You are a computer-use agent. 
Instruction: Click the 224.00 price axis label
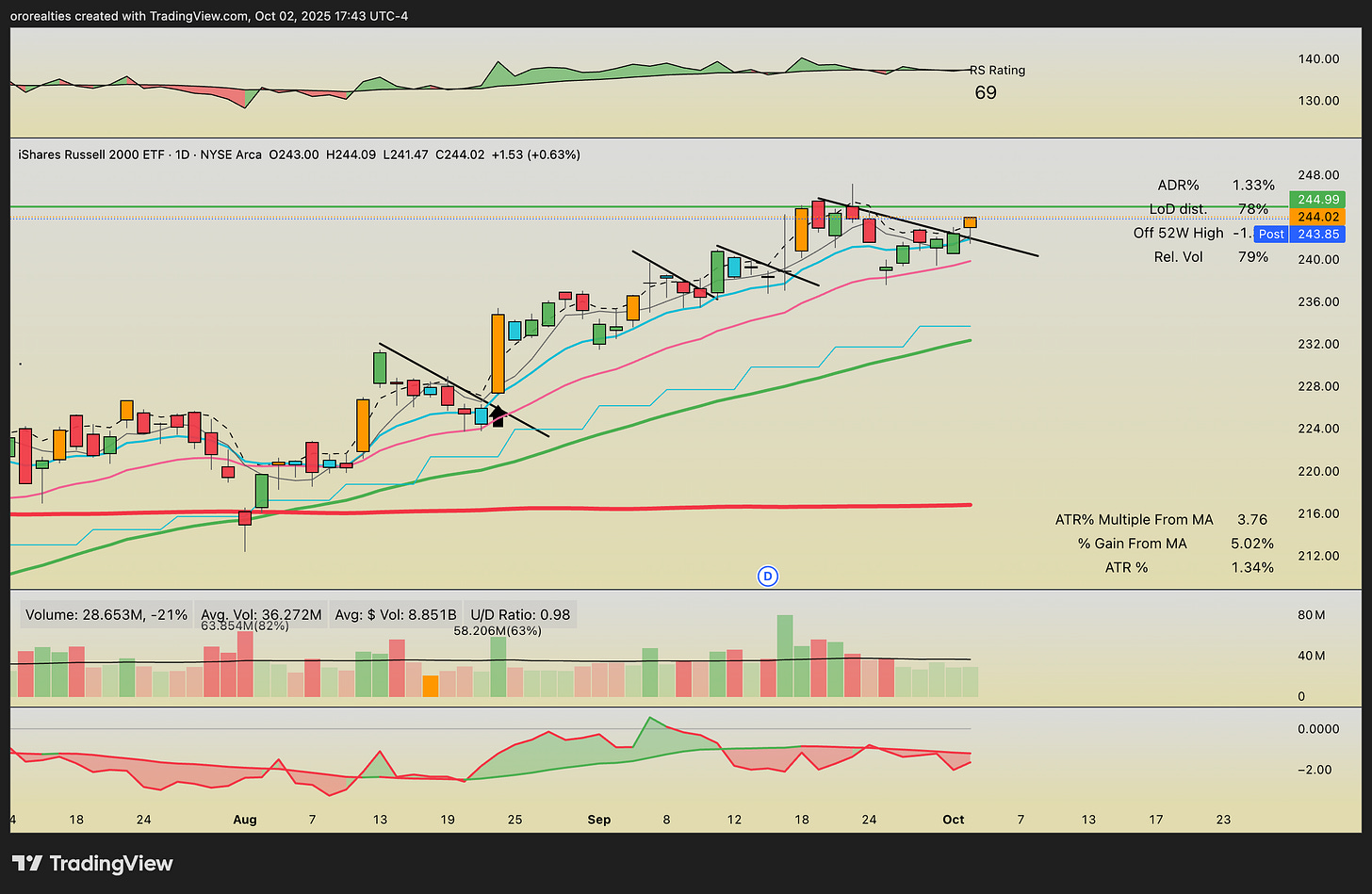pyautogui.click(x=1318, y=429)
